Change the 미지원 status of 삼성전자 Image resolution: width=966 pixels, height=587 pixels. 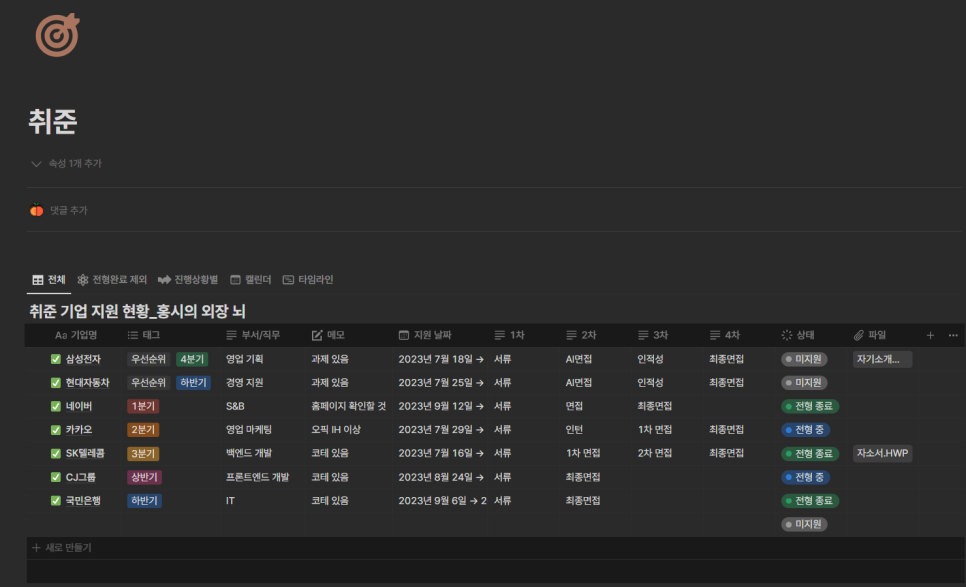point(804,359)
